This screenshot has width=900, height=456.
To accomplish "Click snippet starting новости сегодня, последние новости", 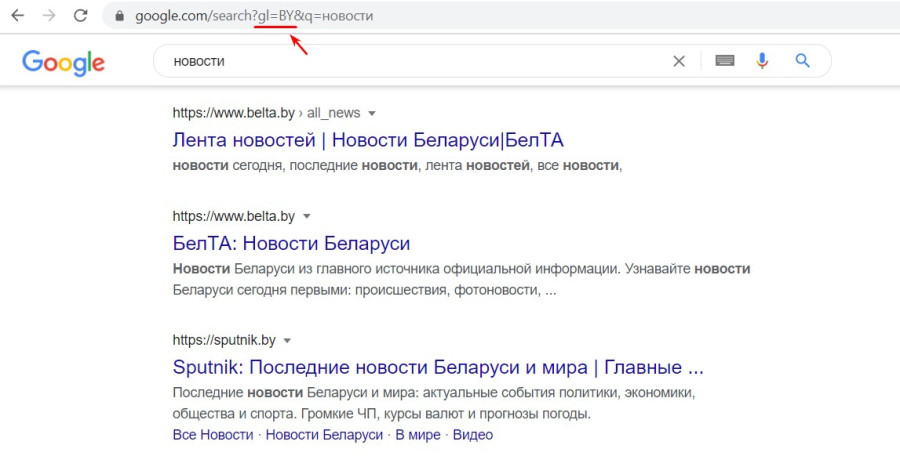I will 397,165.
